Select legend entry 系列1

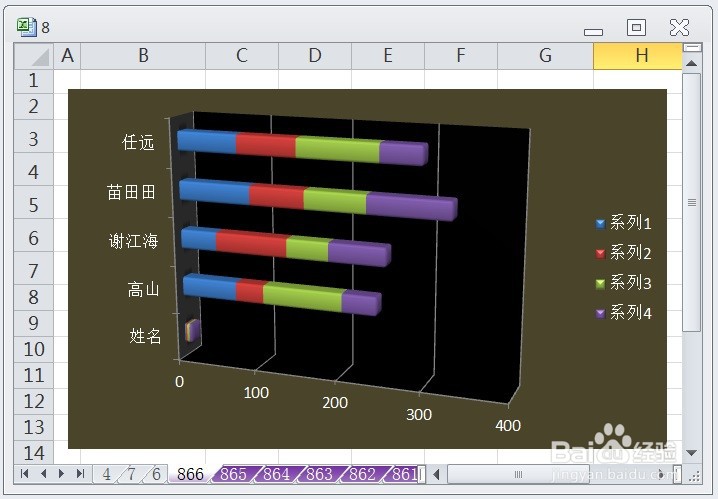pos(624,223)
